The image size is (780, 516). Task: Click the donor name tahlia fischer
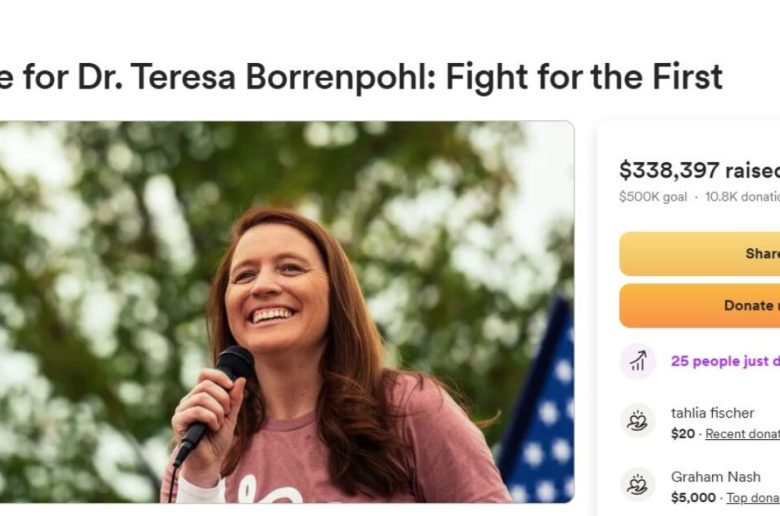[712, 413]
